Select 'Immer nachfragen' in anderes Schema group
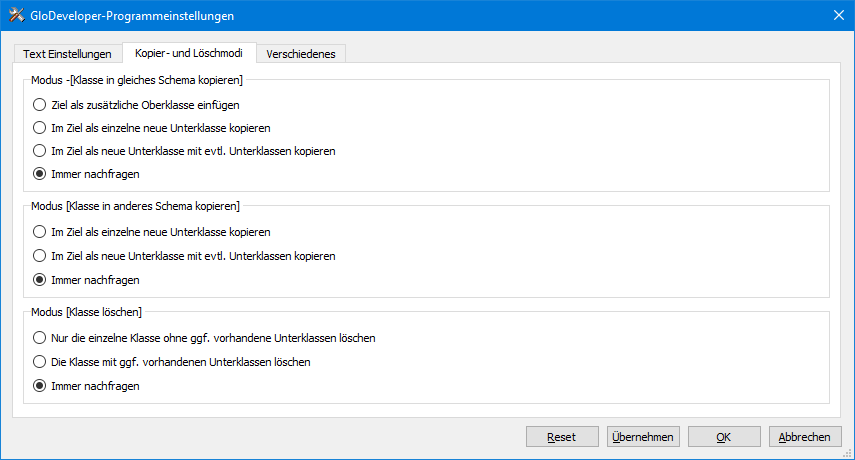The image size is (855, 460). [86, 280]
